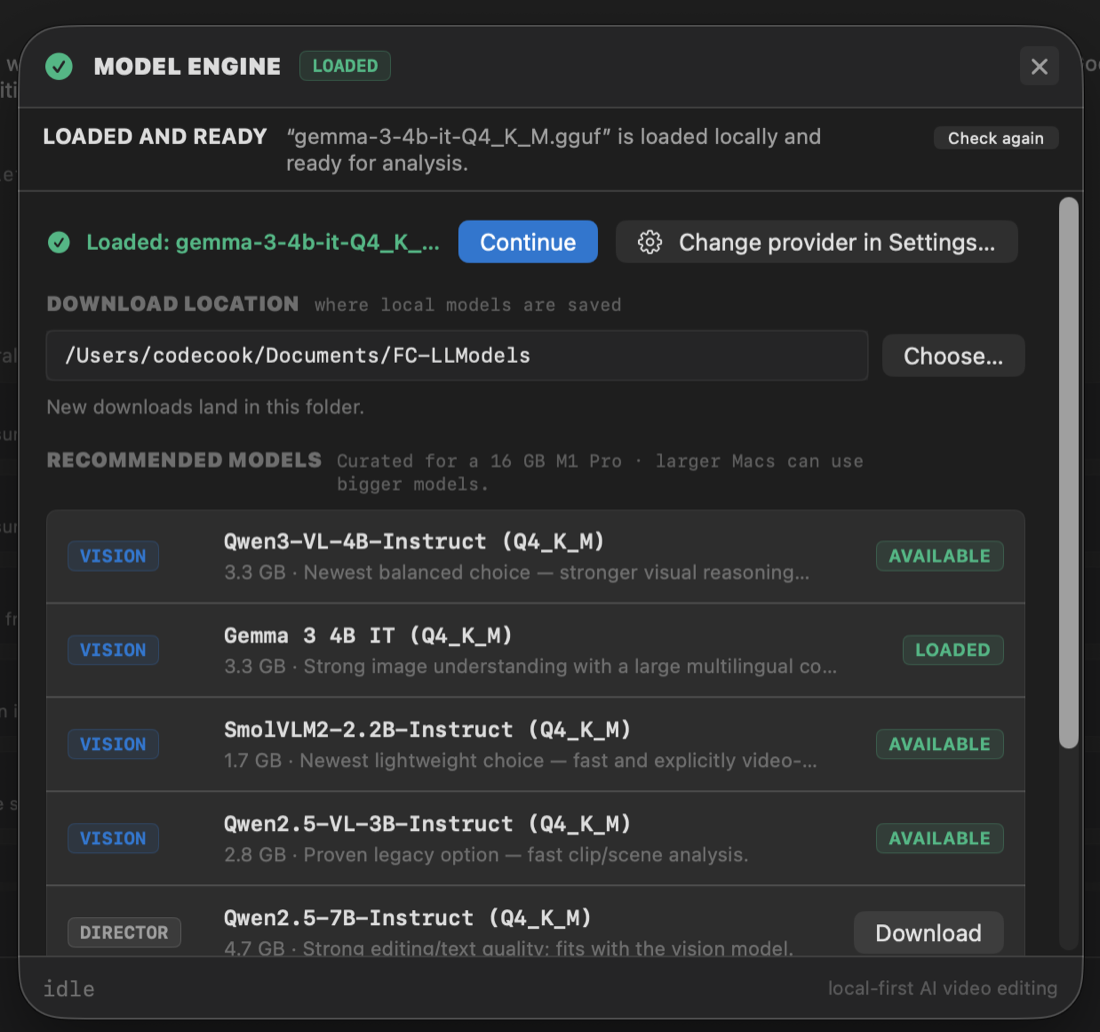This screenshot has height=1032, width=1100.
Task: Click the 1.7 GB description under SmolVLM2
Action: [x=521, y=760]
